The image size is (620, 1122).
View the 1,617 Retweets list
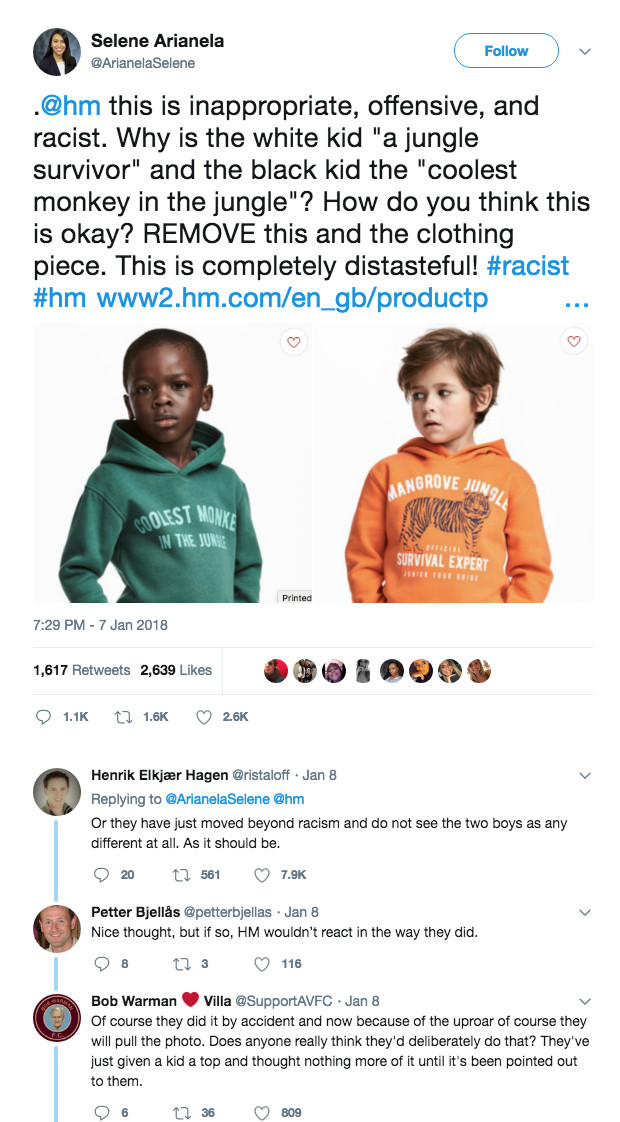82,670
